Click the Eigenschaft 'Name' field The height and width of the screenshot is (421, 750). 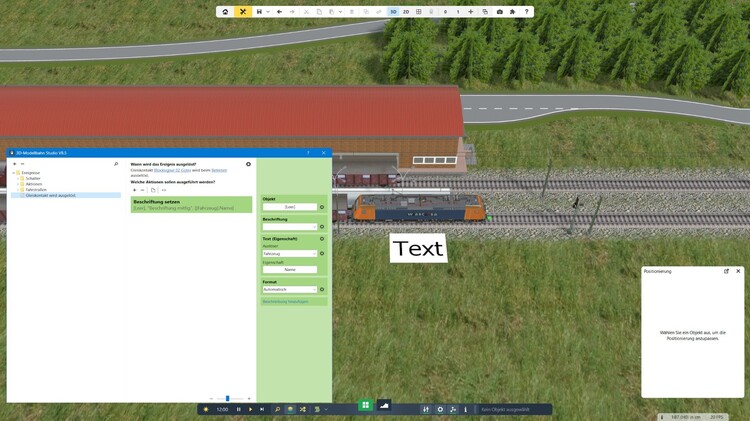(290, 270)
